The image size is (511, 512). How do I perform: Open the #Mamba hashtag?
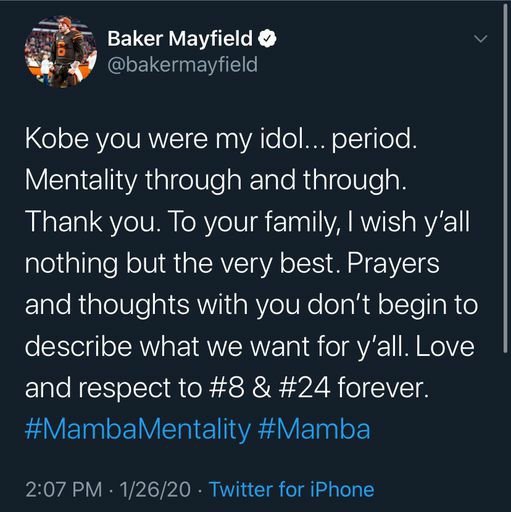pos(314,429)
